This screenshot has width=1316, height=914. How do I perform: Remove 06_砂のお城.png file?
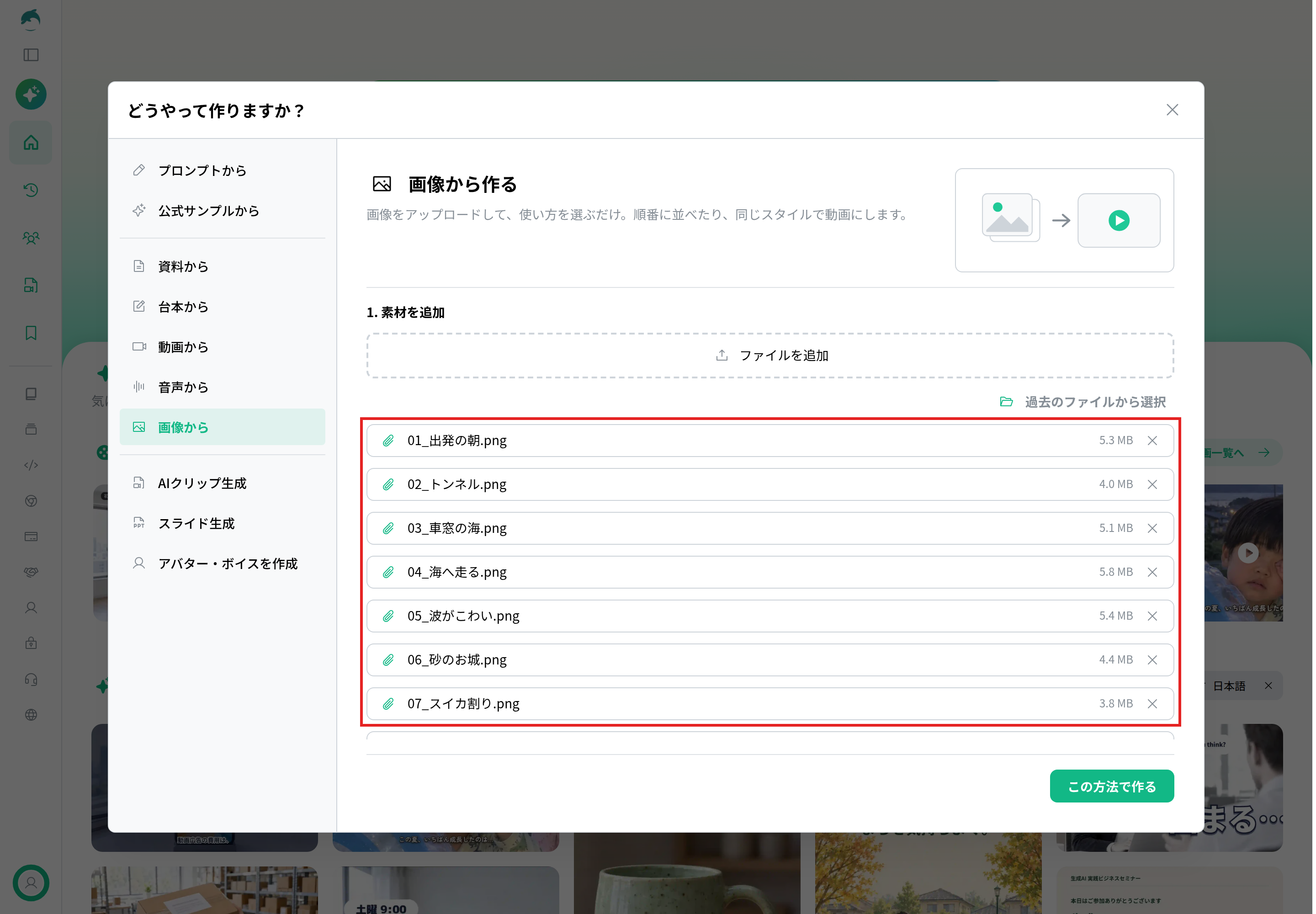click(1152, 660)
